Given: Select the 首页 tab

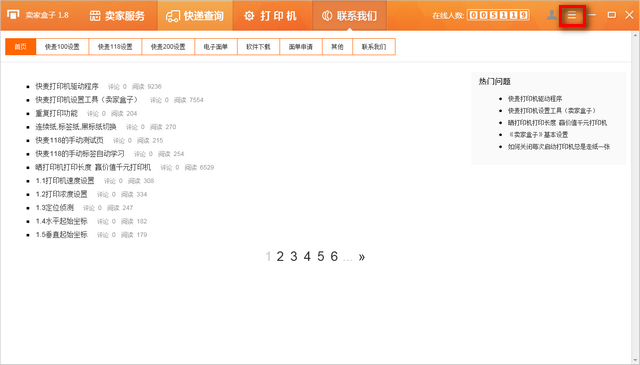Looking at the screenshot, I should pyautogui.click(x=20, y=47).
